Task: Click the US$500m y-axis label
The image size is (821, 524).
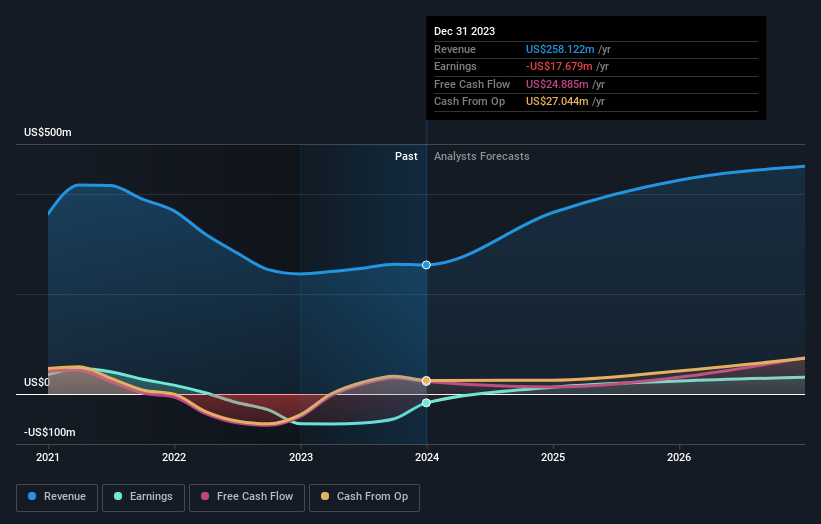Action: click(48, 132)
